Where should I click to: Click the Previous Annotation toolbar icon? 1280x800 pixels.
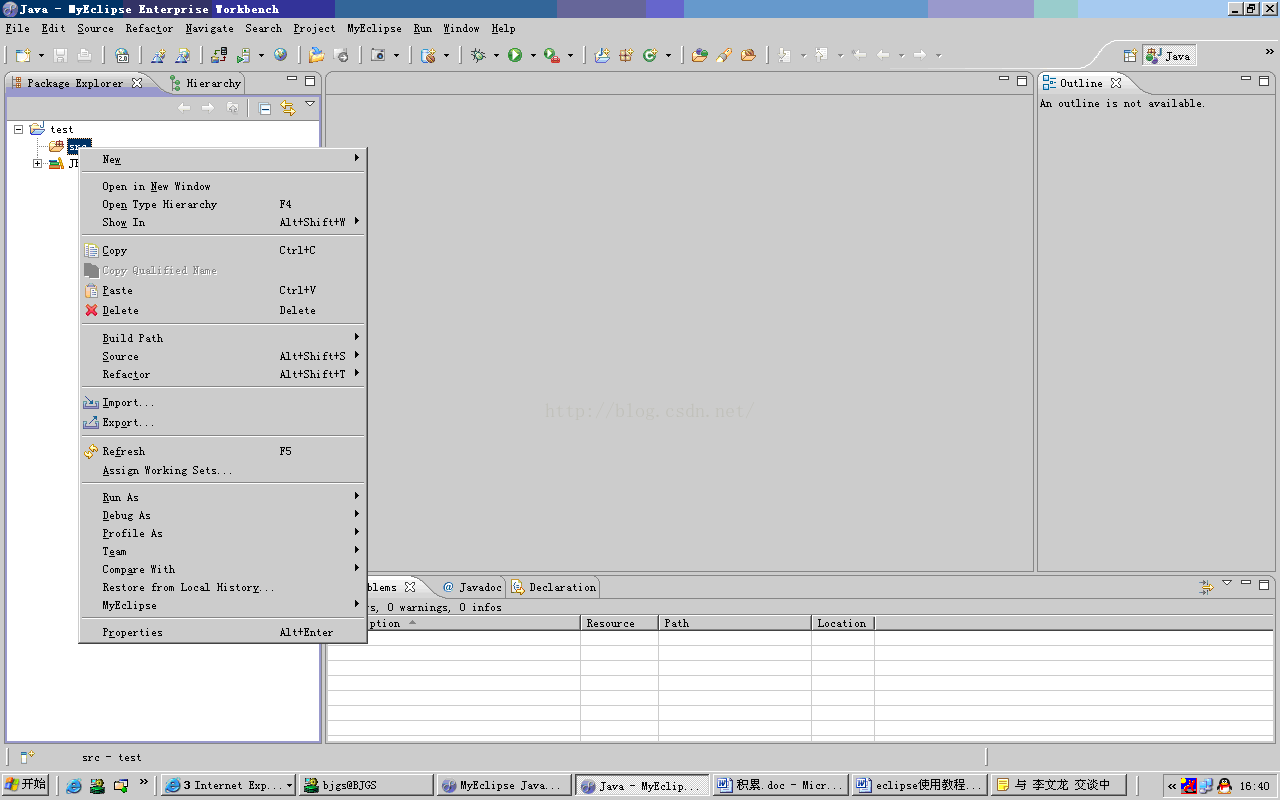(x=821, y=55)
